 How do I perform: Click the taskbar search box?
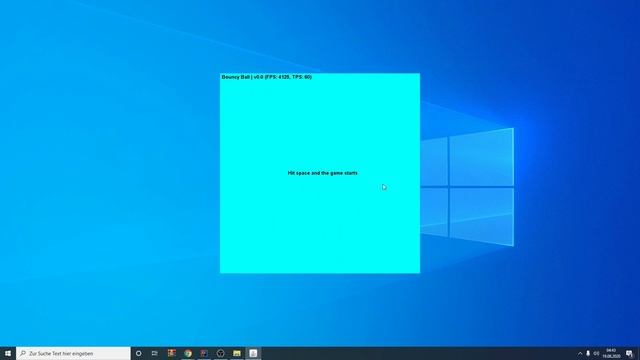(x=73, y=353)
